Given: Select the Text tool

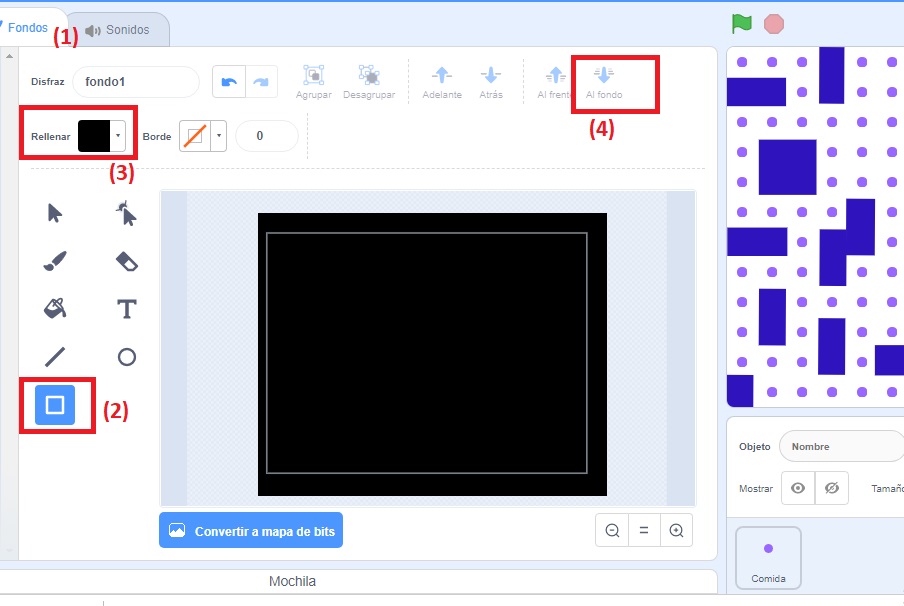Looking at the screenshot, I should click(x=126, y=309).
